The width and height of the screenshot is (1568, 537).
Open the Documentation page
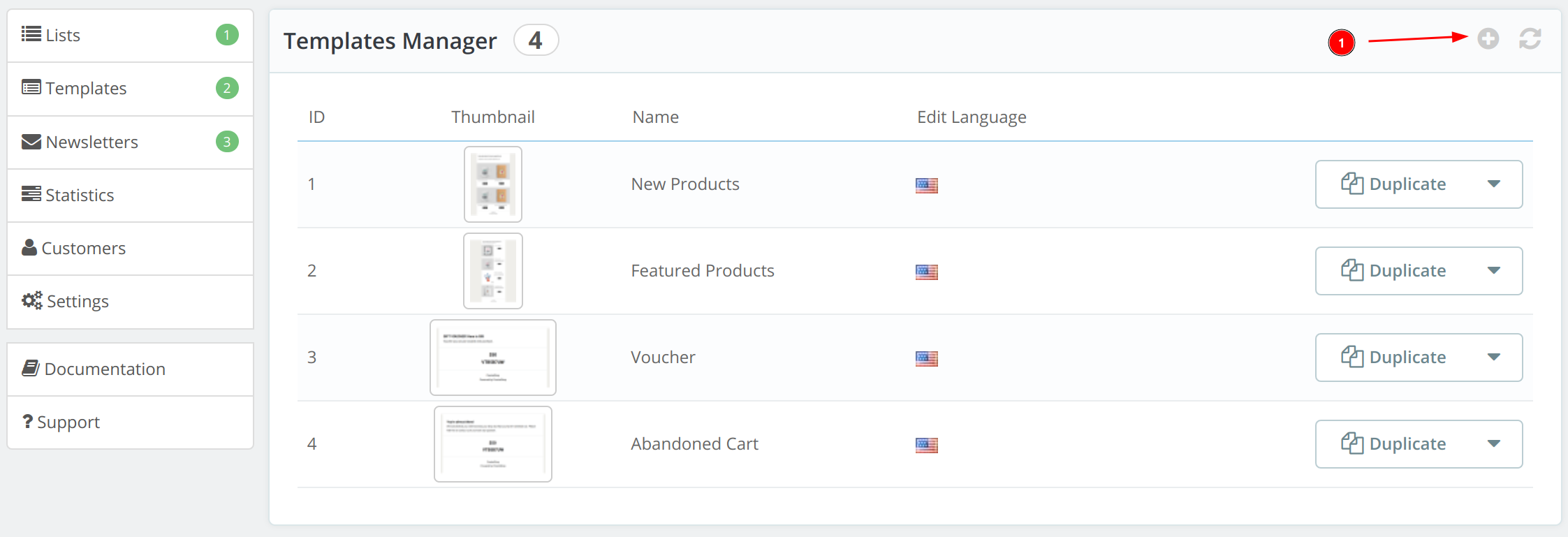pos(104,369)
